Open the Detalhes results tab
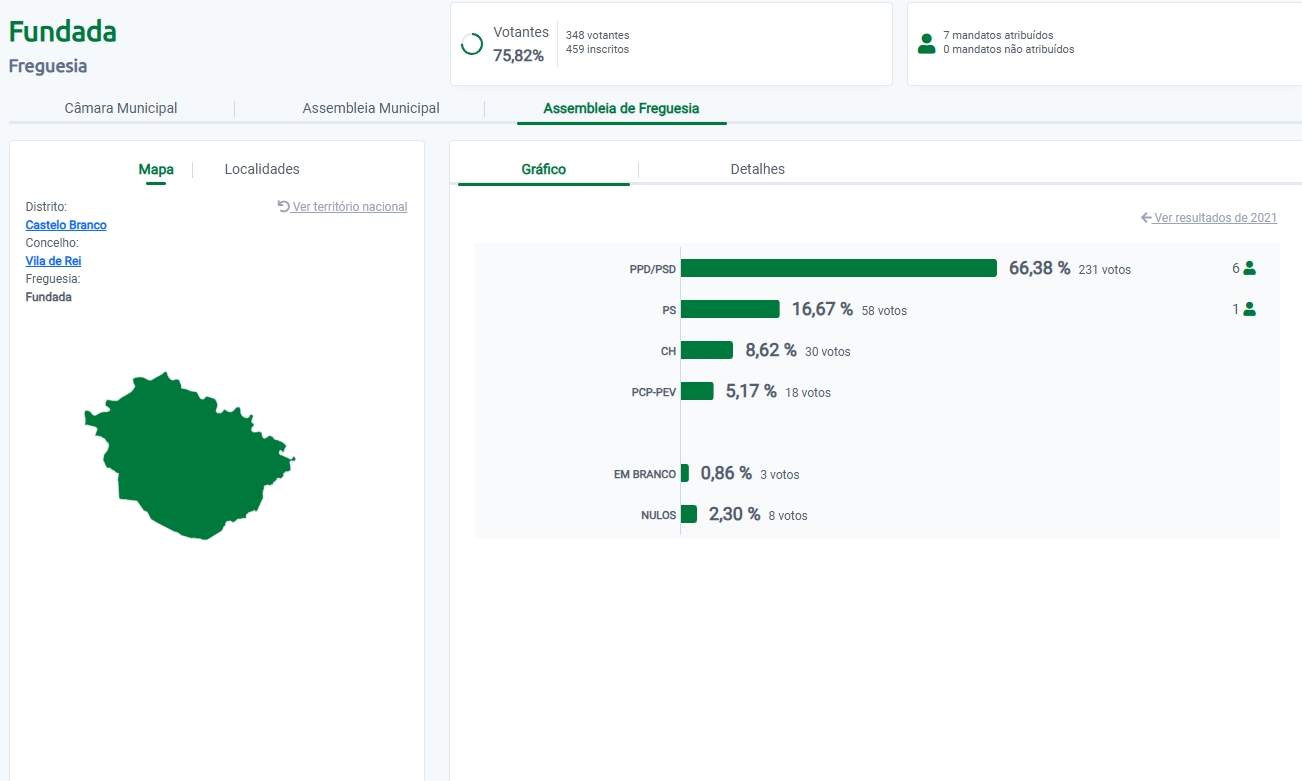The image size is (1302, 781). [x=757, y=169]
